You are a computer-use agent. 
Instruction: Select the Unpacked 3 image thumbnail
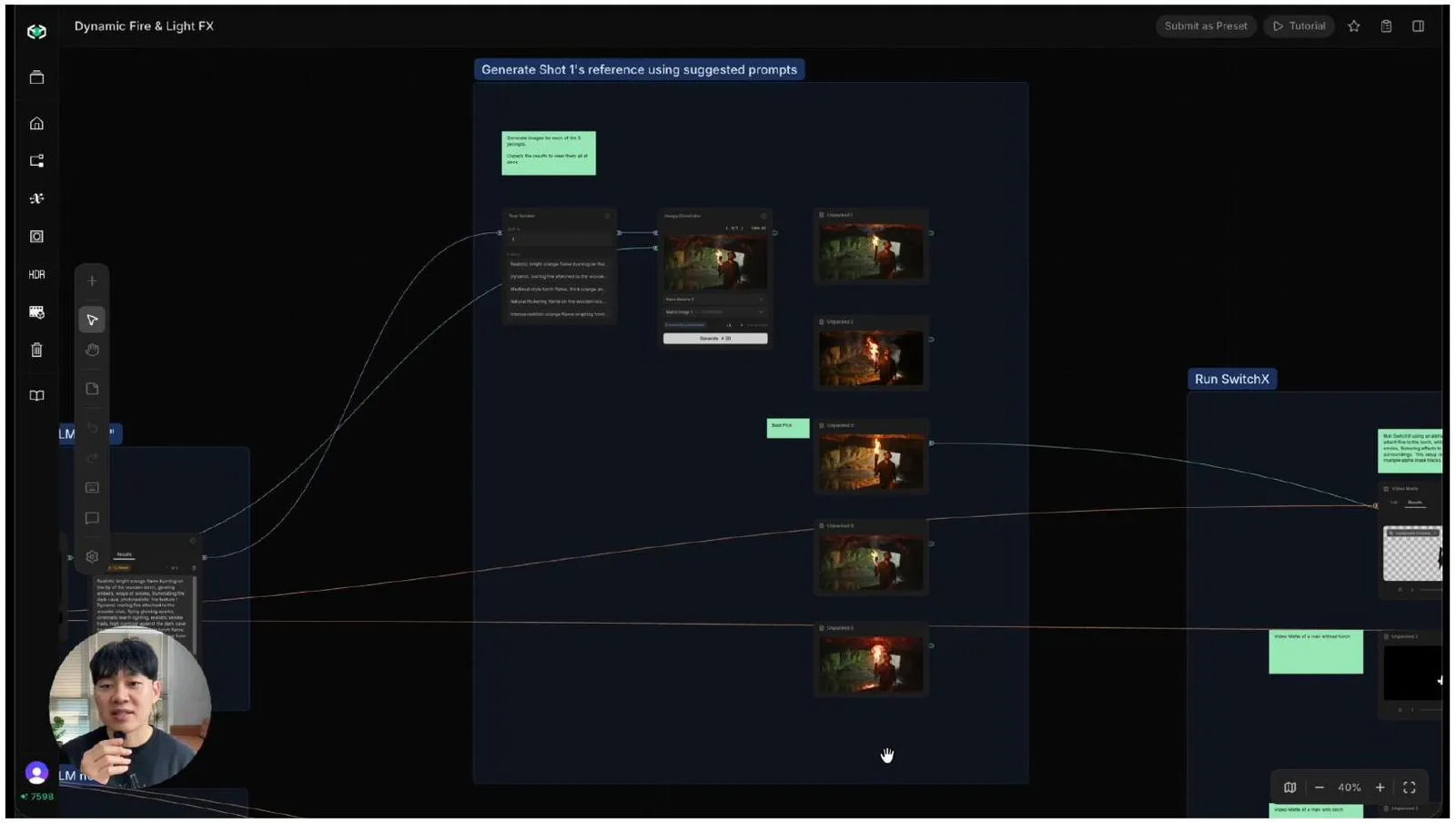[871, 462]
